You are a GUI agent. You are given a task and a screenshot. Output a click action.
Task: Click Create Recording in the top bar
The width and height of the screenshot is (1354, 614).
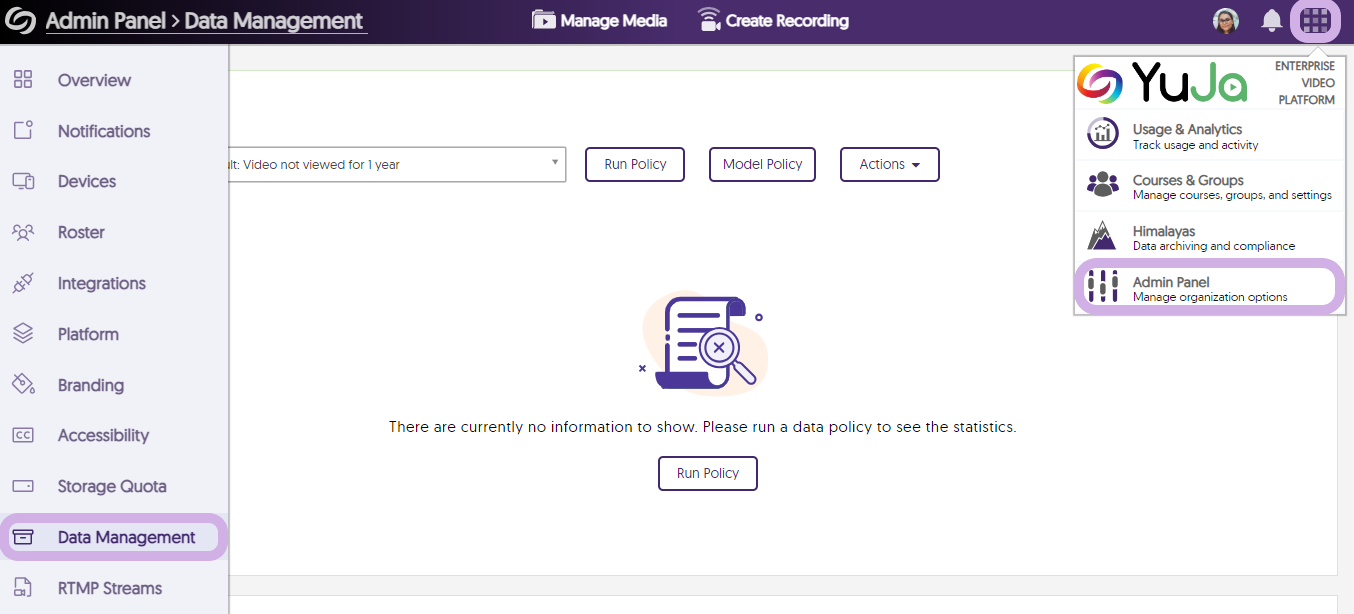(x=773, y=21)
